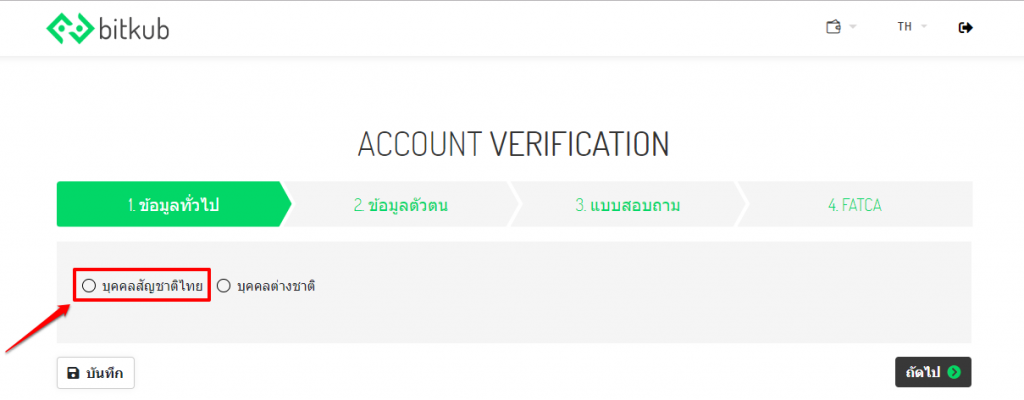Go to step 2 ข้อมูลตัวตน tab
The image size is (1024, 400).
pyautogui.click(x=400, y=205)
